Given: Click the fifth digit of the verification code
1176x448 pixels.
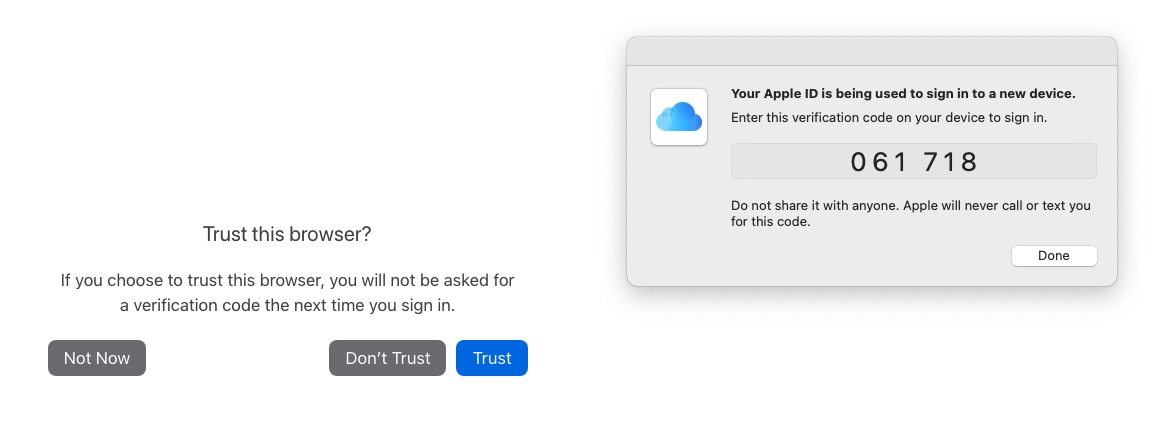Looking at the screenshot, I should tap(950, 162).
